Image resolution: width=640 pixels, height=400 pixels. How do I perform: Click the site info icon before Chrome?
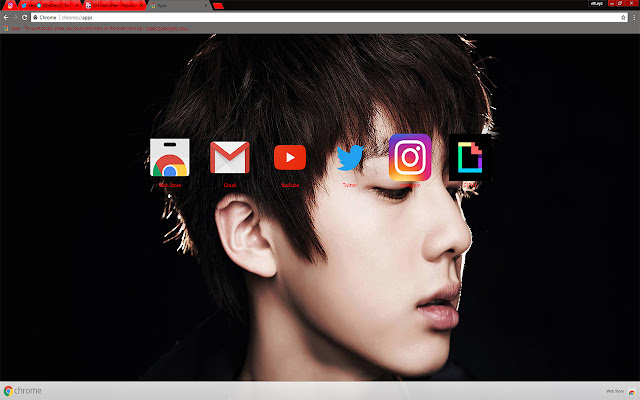pyautogui.click(x=36, y=18)
